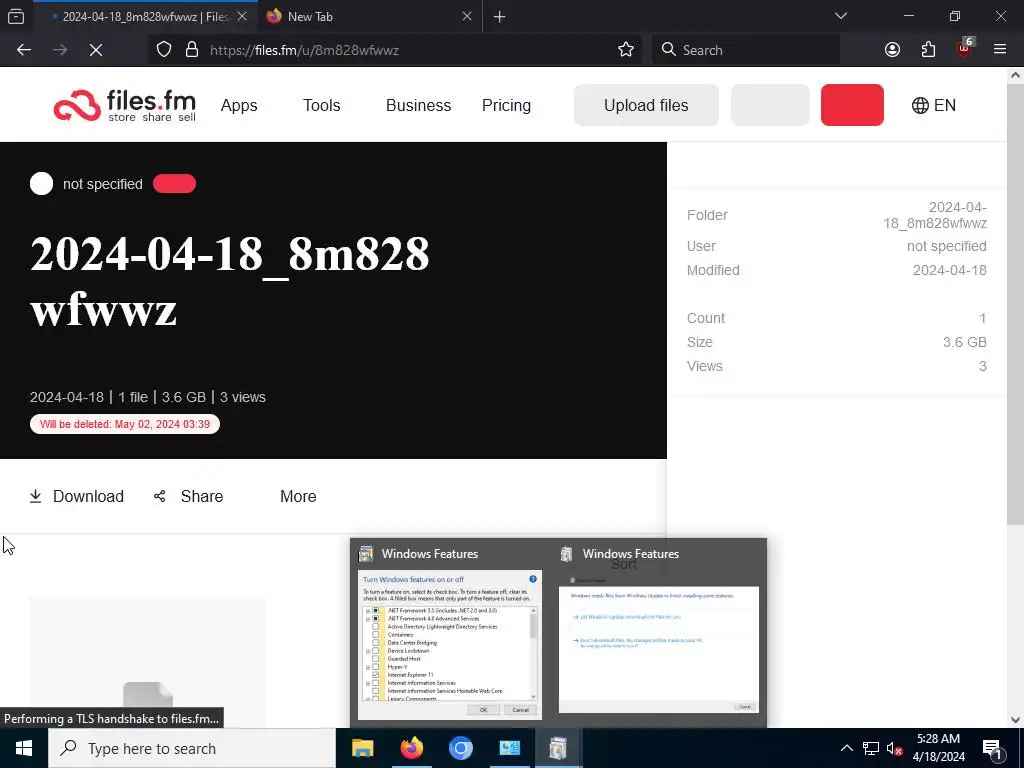Click the page vertical scrollbar thumb
Viewport: 1024px width, 768px height.
1015,304
